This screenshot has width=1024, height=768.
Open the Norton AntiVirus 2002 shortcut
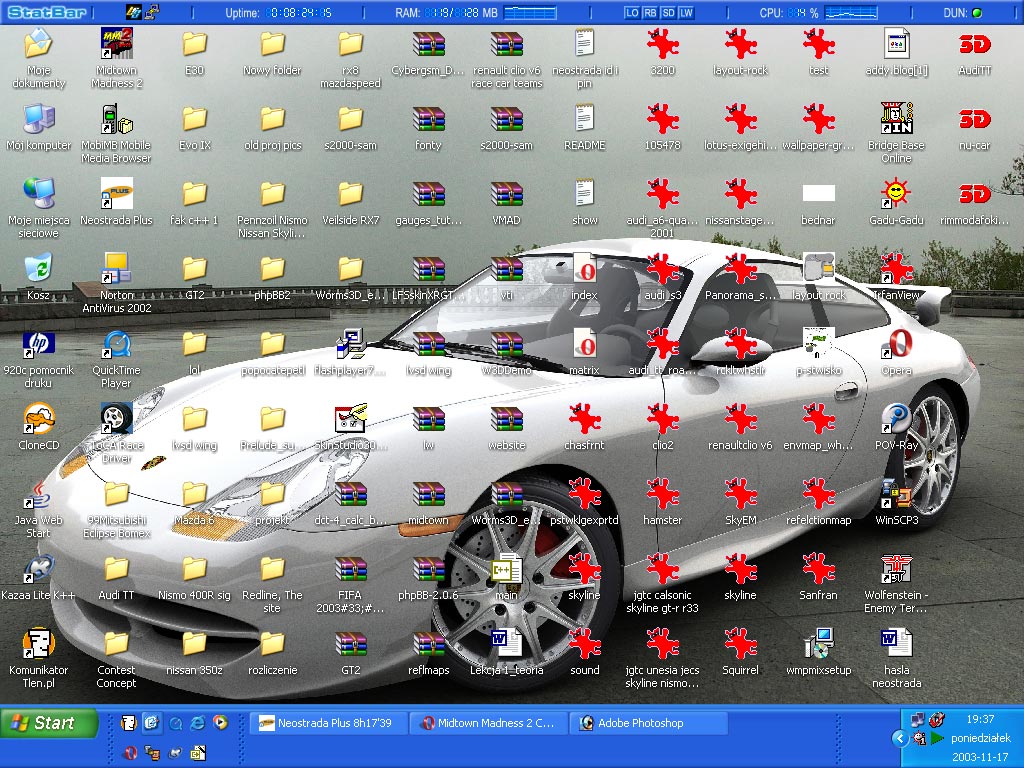[117, 269]
